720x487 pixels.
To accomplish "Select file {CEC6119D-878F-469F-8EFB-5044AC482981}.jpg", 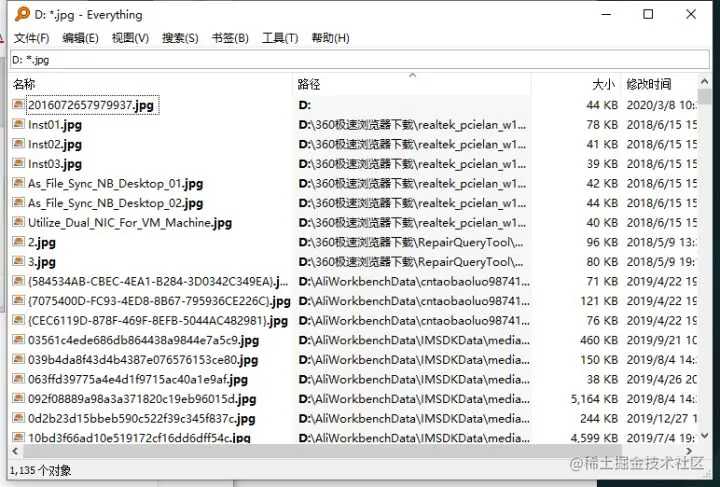I will [x=158, y=321].
